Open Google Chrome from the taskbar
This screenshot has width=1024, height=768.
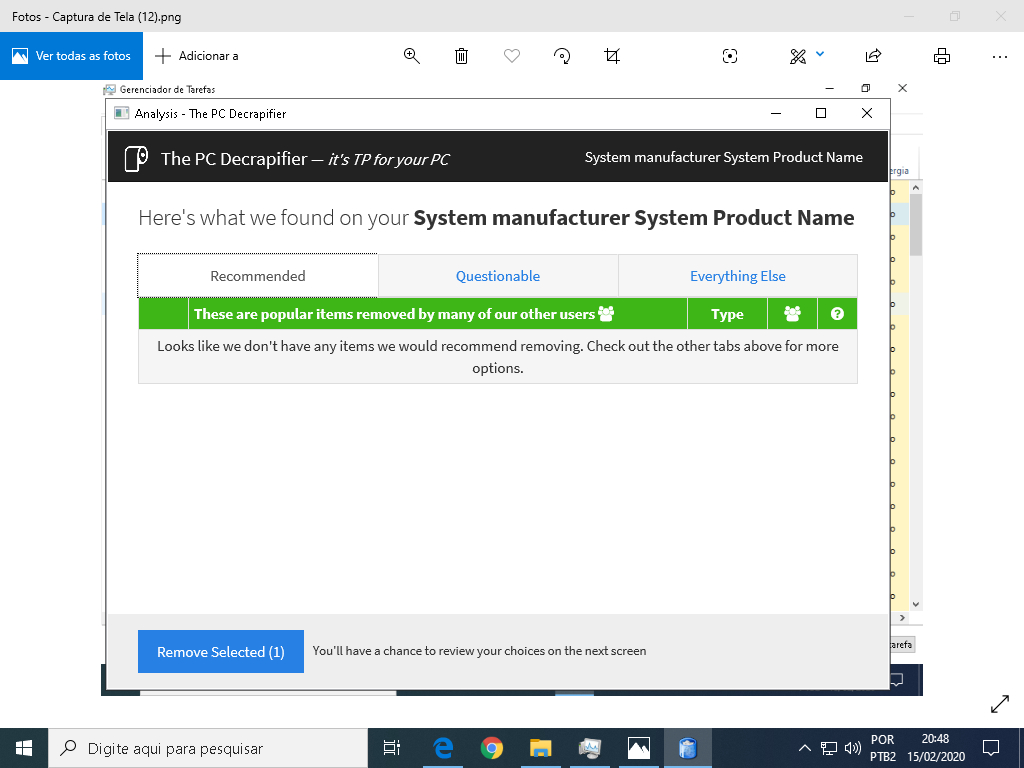492,748
